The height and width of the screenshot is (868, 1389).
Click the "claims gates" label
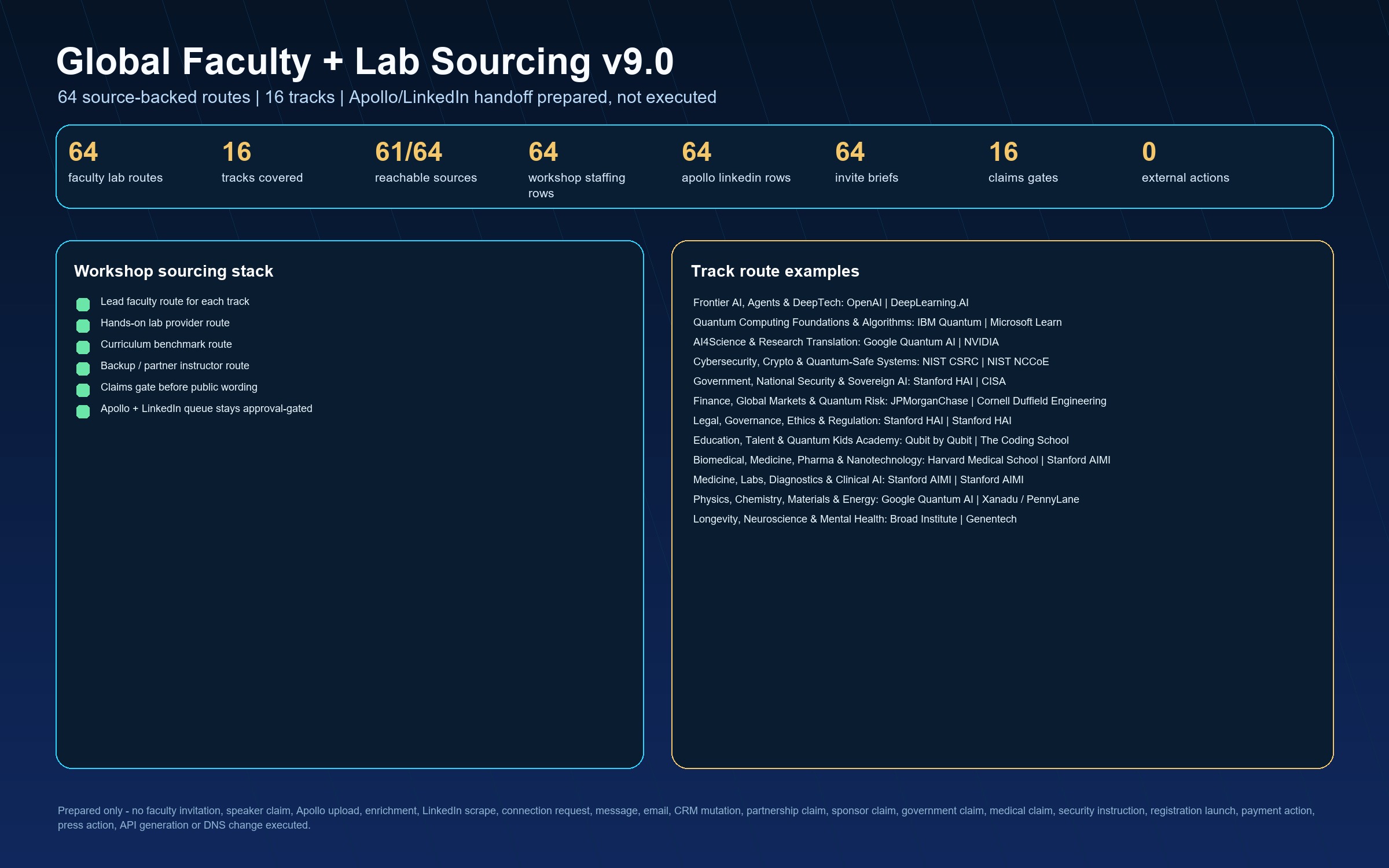click(x=1023, y=178)
